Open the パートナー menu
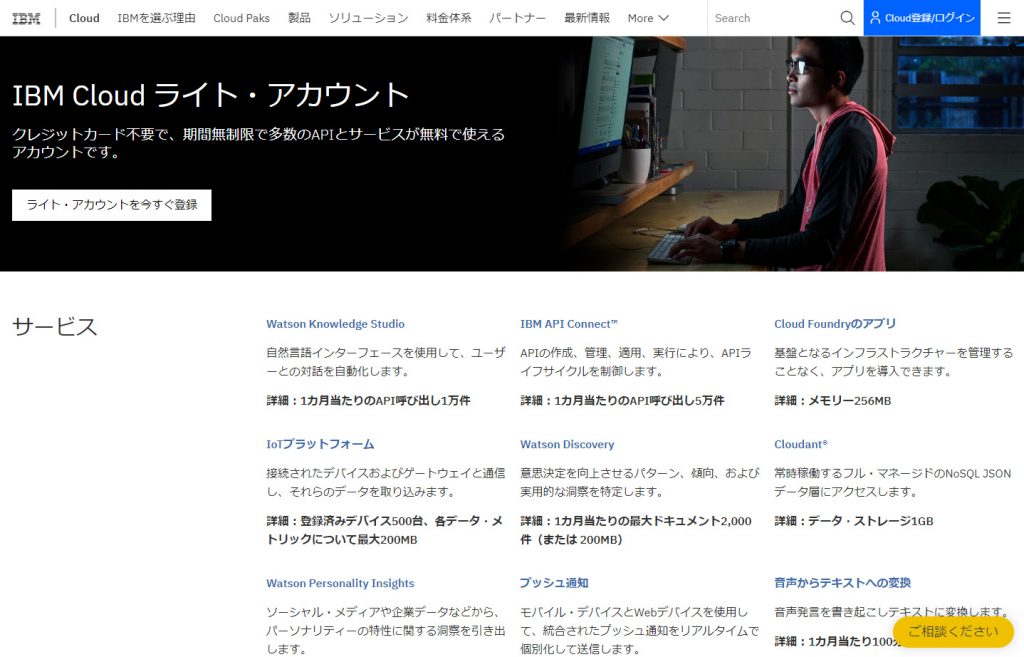Image resolution: width=1024 pixels, height=657 pixels. click(x=517, y=18)
